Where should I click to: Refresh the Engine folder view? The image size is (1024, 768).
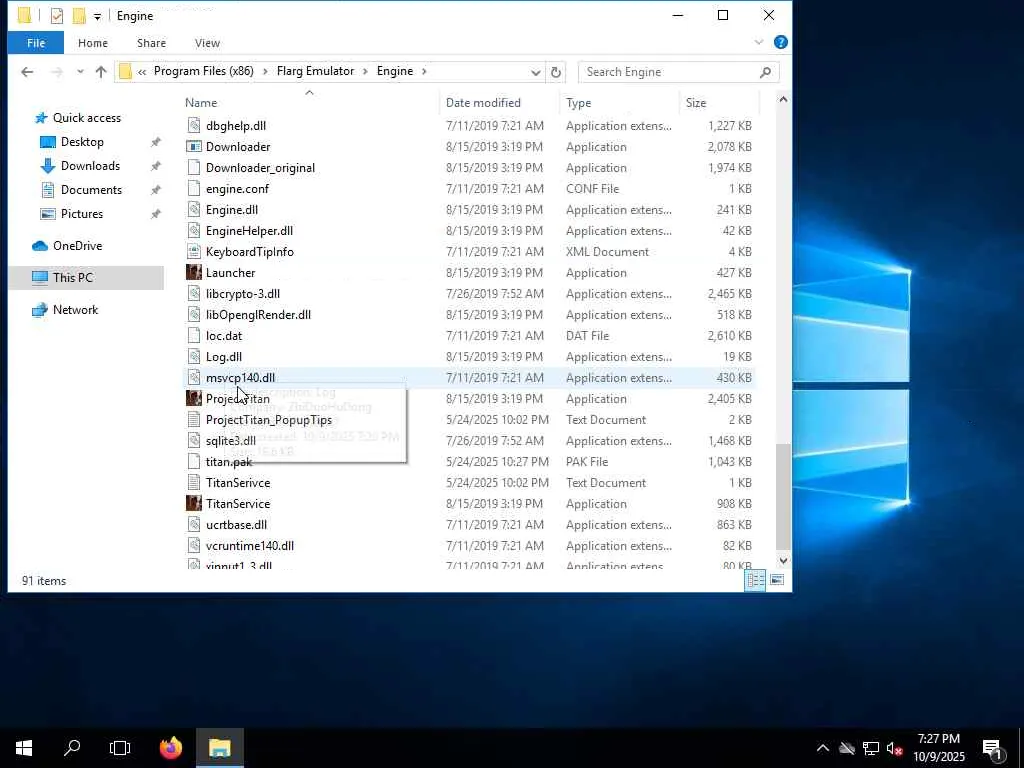pos(556,72)
